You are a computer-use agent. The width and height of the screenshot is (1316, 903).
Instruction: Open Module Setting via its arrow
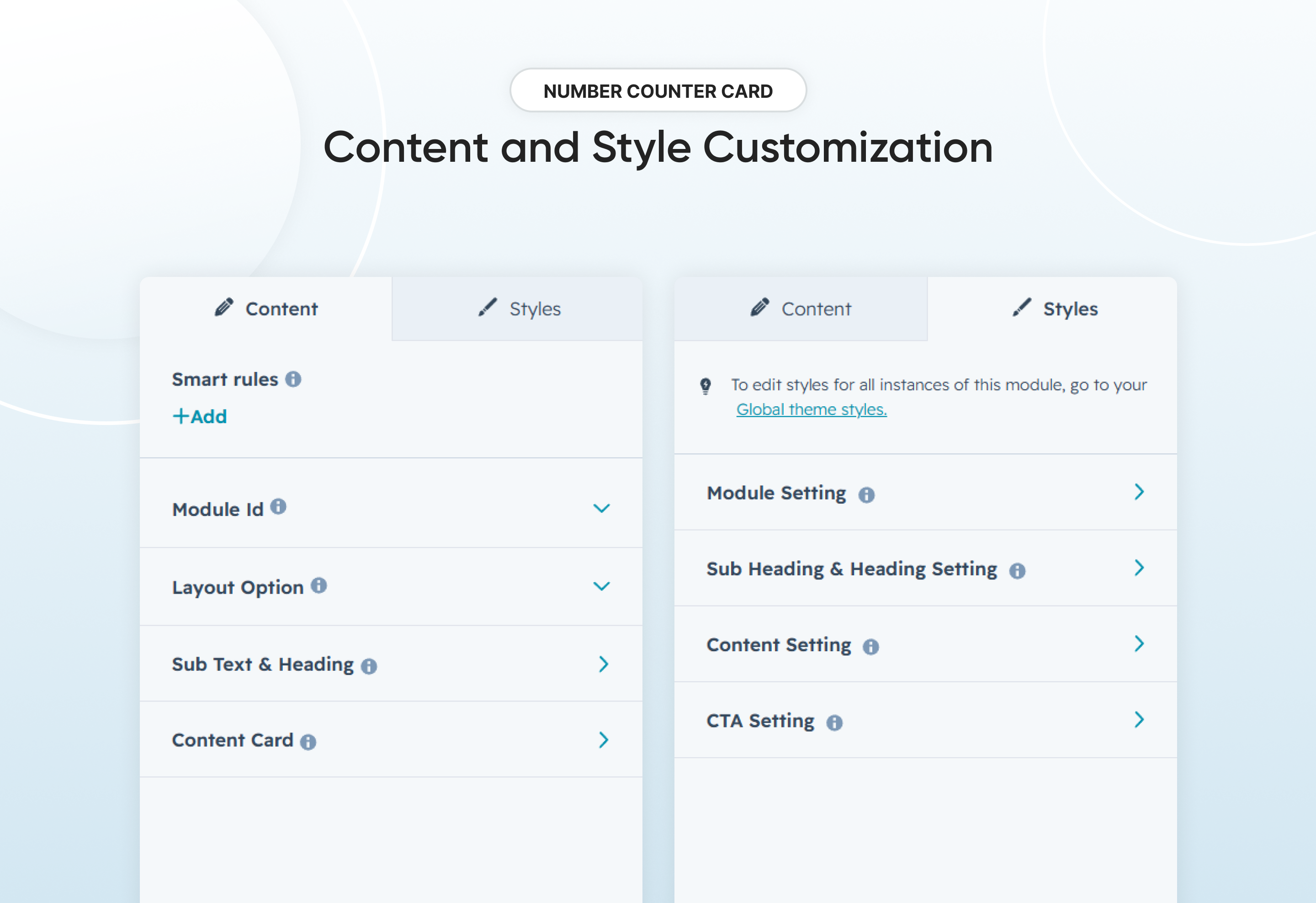[1139, 492]
